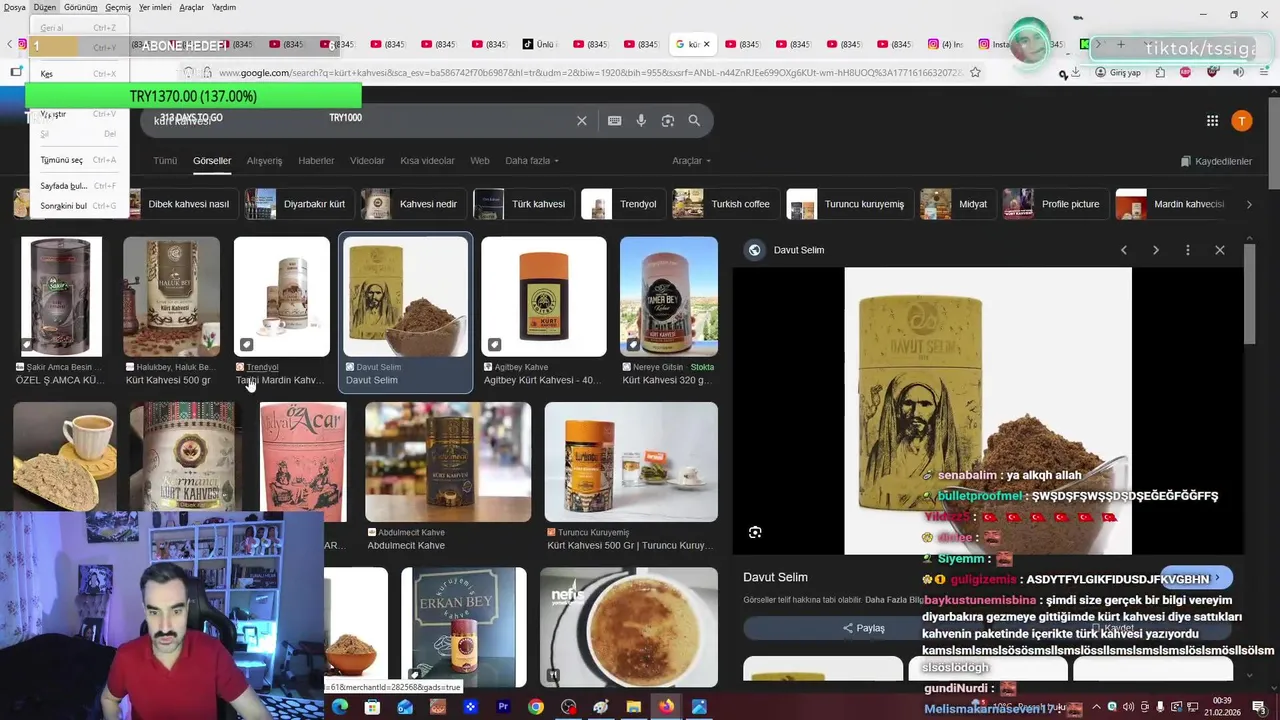This screenshot has width=1280, height=720.
Task: Open the Google account avatar 'T'
Action: (x=1241, y=121)
